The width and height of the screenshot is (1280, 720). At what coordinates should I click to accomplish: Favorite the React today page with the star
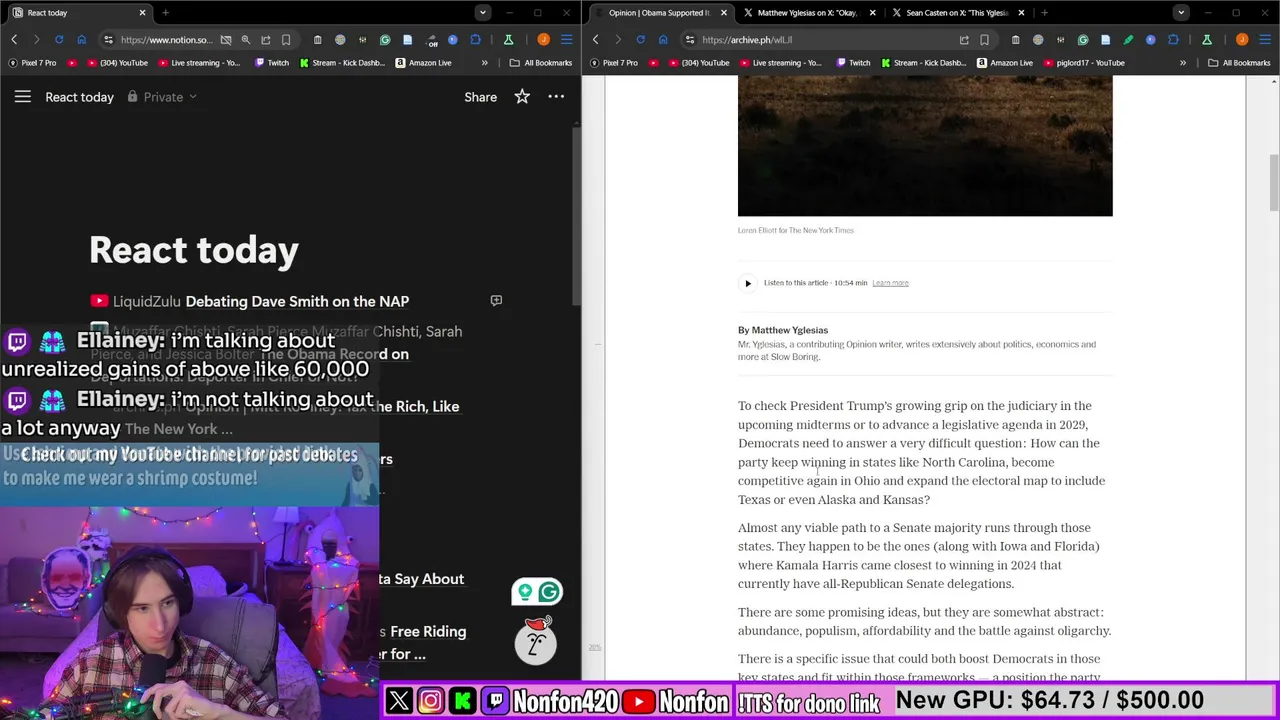[x=522, y=97]
